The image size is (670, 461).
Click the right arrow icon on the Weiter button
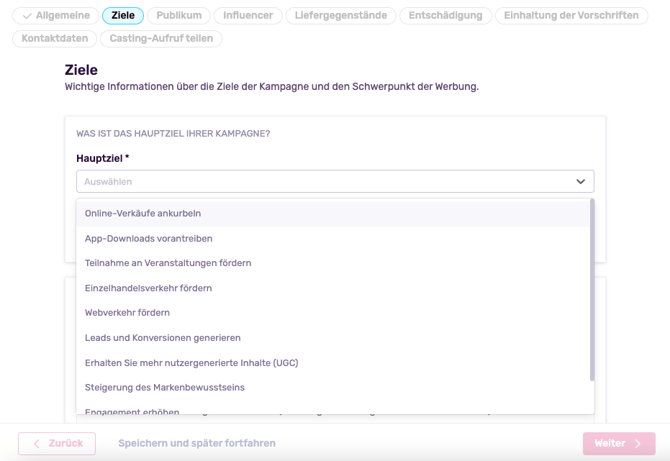point(638,443)
